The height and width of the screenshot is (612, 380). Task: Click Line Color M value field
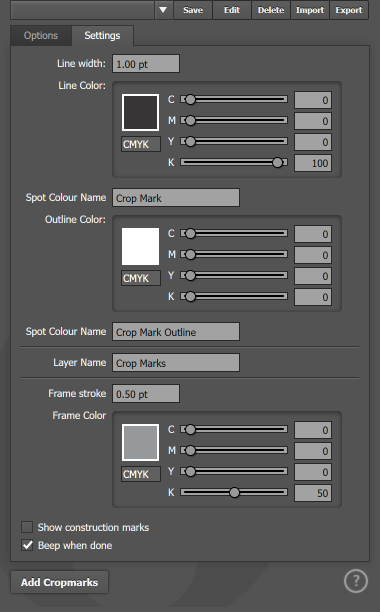tap(313, 121)
